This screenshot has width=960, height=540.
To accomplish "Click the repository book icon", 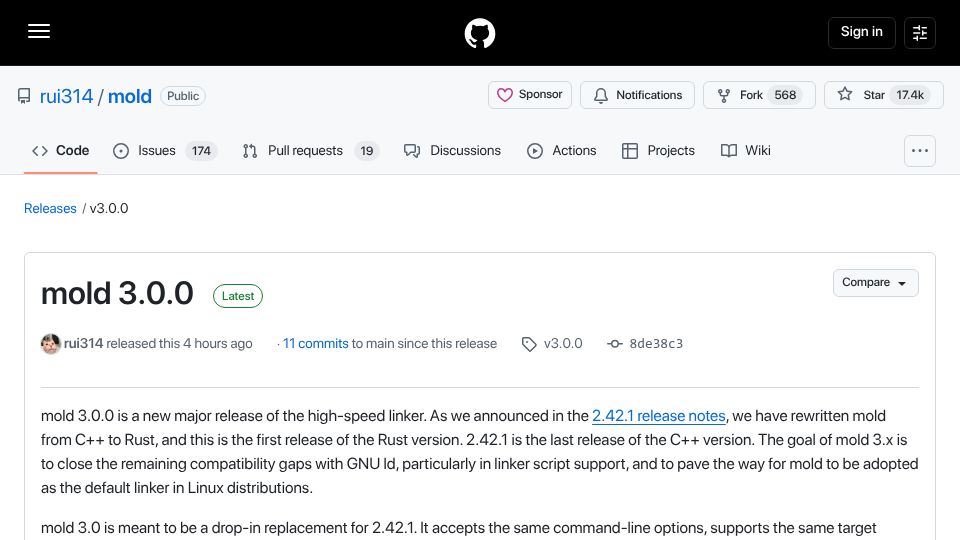I will tap(24, 96).
